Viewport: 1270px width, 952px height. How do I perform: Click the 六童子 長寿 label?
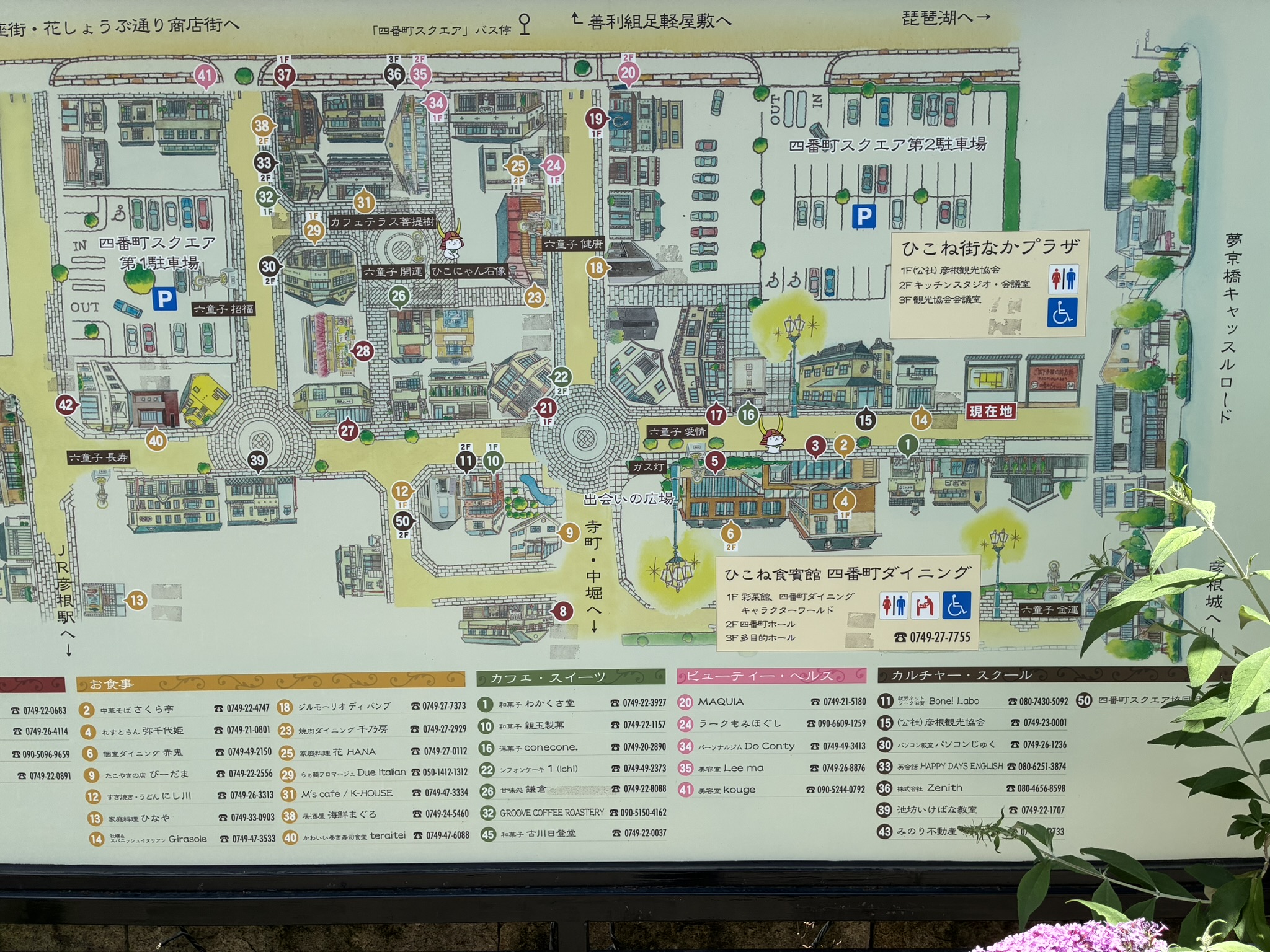pyautogui.click(x=99, y=457)
